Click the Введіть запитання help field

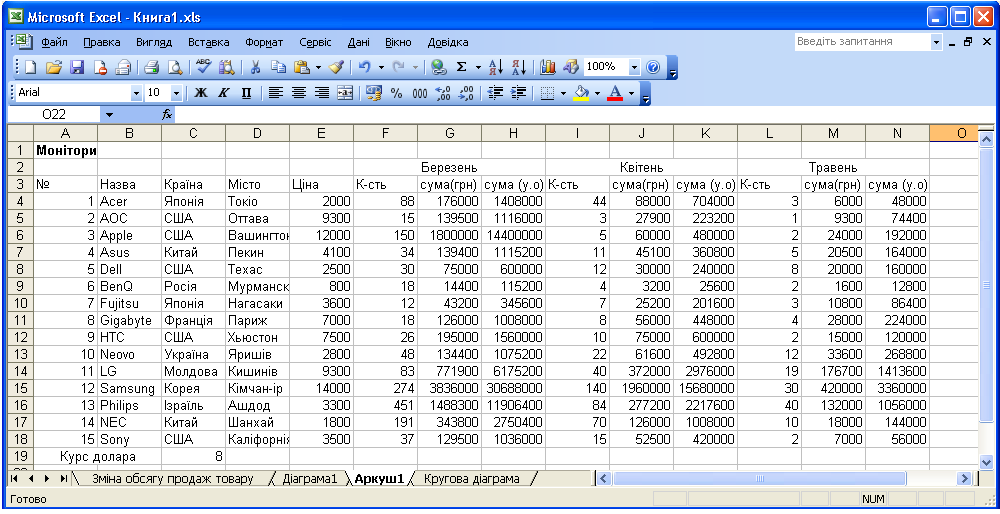pyautogui.click(x=862, y=42)
